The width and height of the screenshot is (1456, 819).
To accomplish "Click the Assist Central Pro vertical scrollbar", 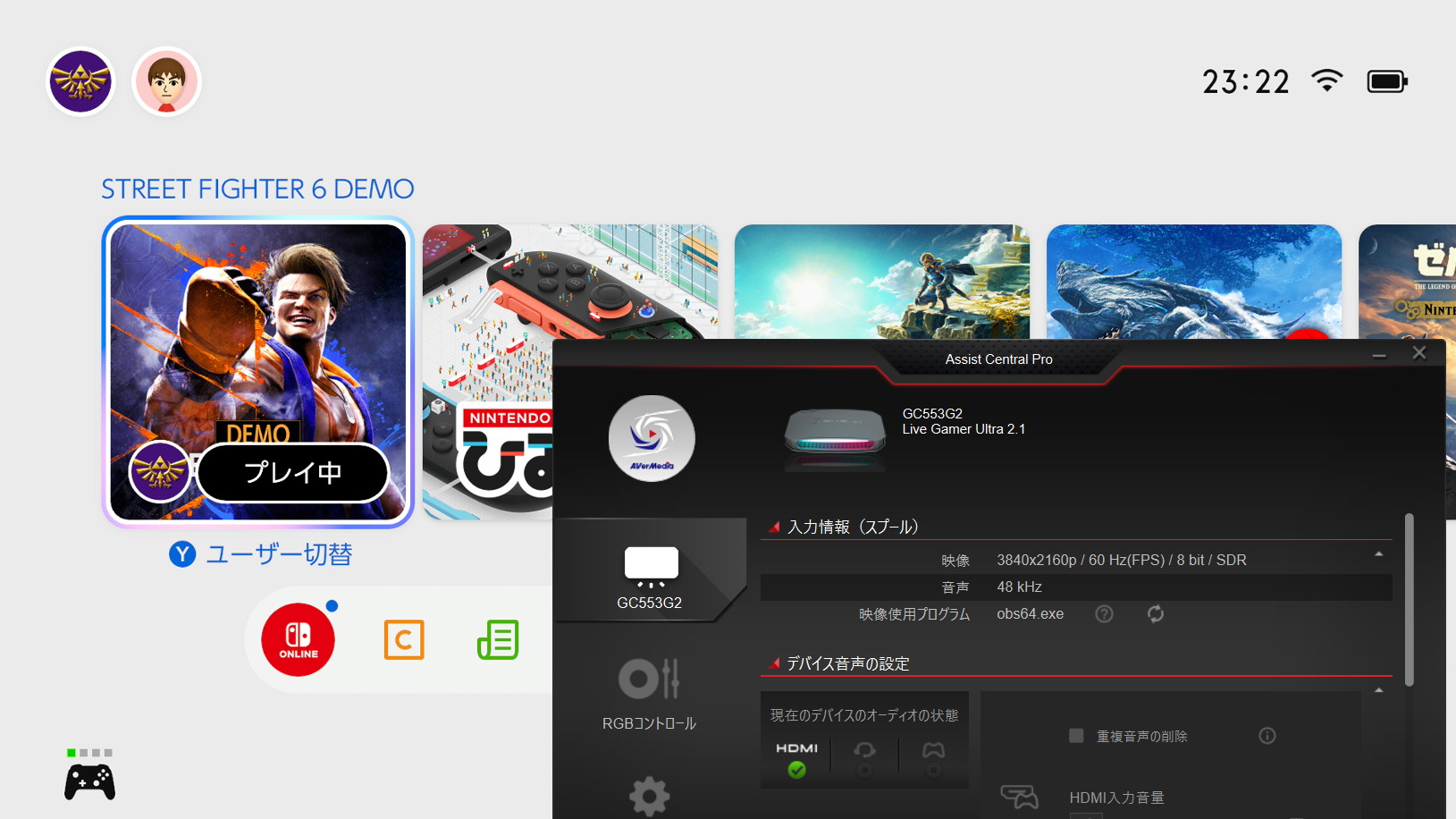I will point(1409,599).
